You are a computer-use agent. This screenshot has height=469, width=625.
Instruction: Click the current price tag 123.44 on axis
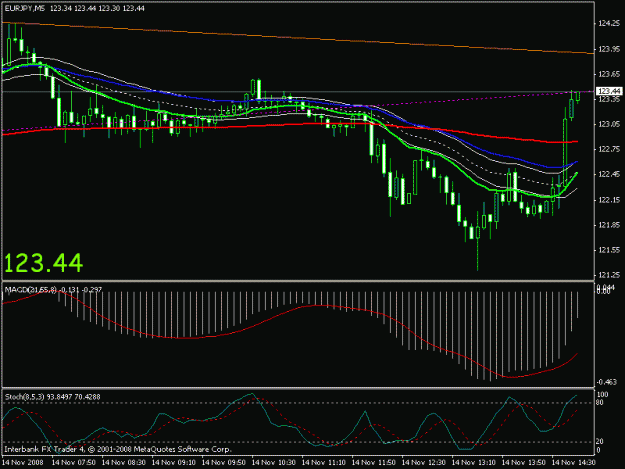click(x=609, y=91)
